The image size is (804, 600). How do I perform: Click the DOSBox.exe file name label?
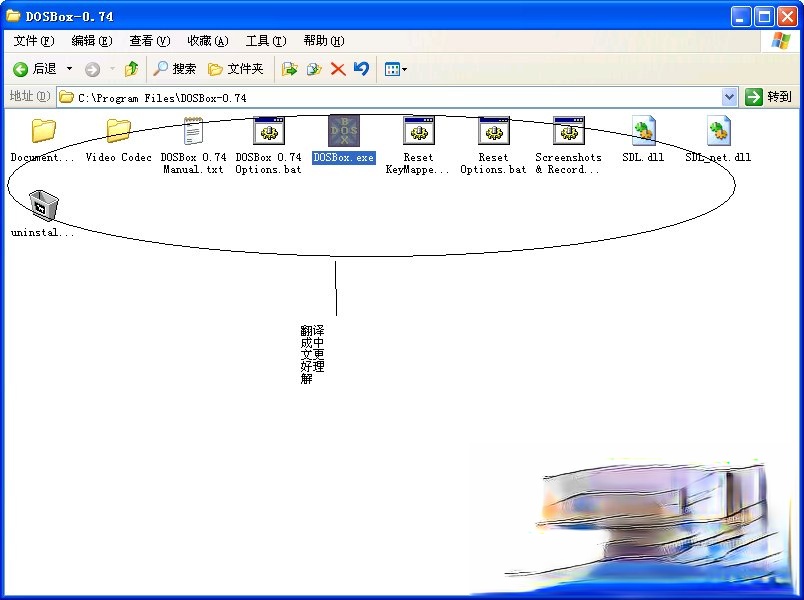[x=344, y=157]
